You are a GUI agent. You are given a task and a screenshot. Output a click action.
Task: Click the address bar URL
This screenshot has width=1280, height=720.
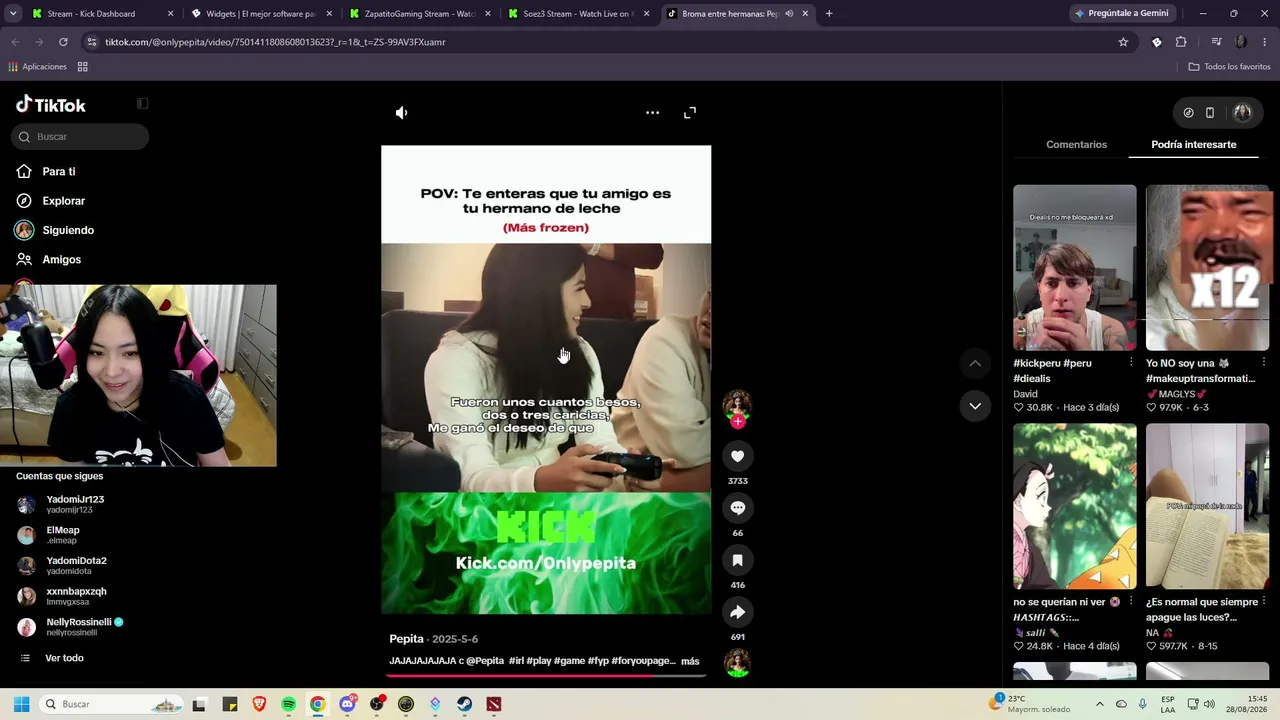275,42
